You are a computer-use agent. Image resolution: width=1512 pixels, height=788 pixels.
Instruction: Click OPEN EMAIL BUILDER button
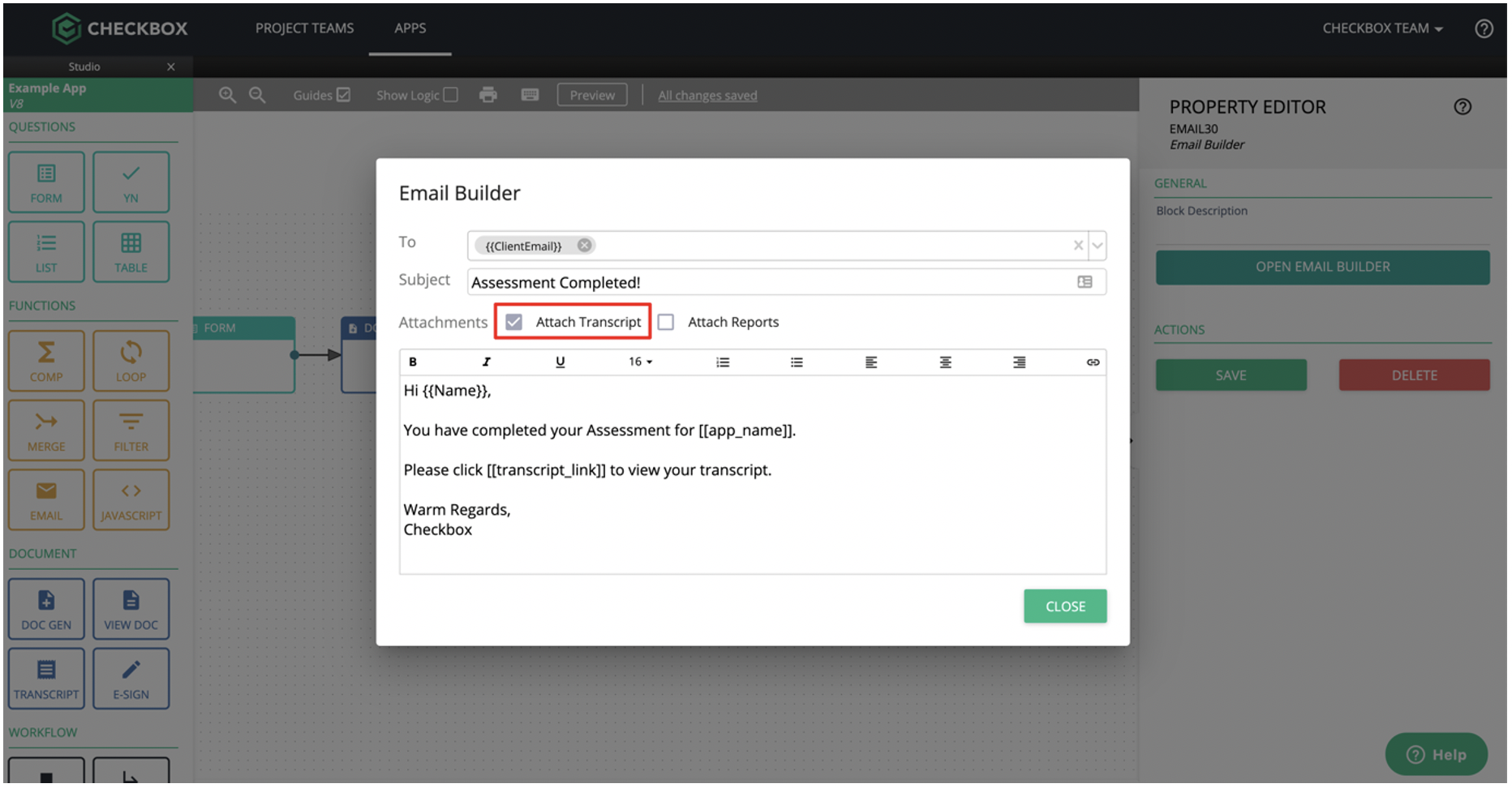coord(1322,267)
